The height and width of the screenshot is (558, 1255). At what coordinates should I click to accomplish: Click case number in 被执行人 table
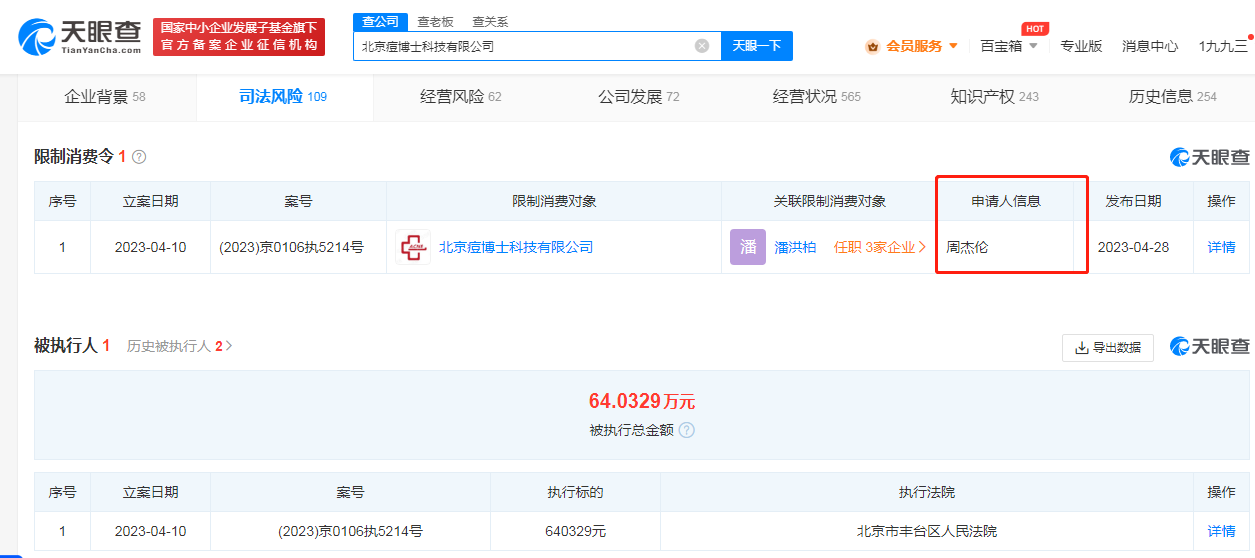pos(350,531)
